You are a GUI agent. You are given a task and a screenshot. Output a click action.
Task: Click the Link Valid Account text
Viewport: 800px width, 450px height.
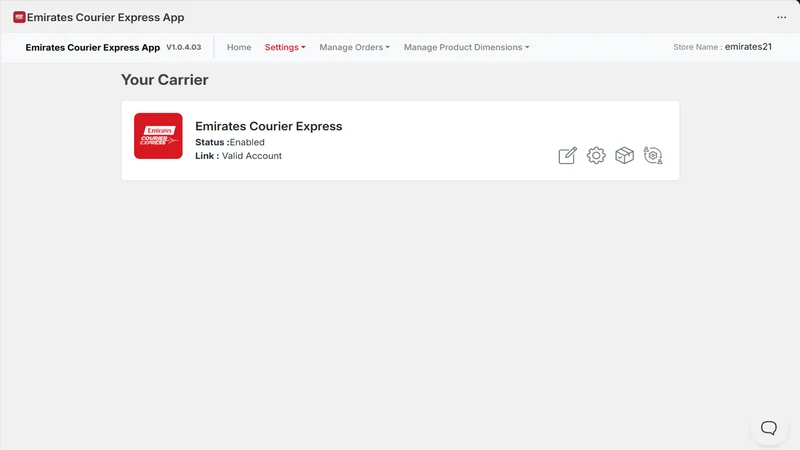(x=238, y=156)
